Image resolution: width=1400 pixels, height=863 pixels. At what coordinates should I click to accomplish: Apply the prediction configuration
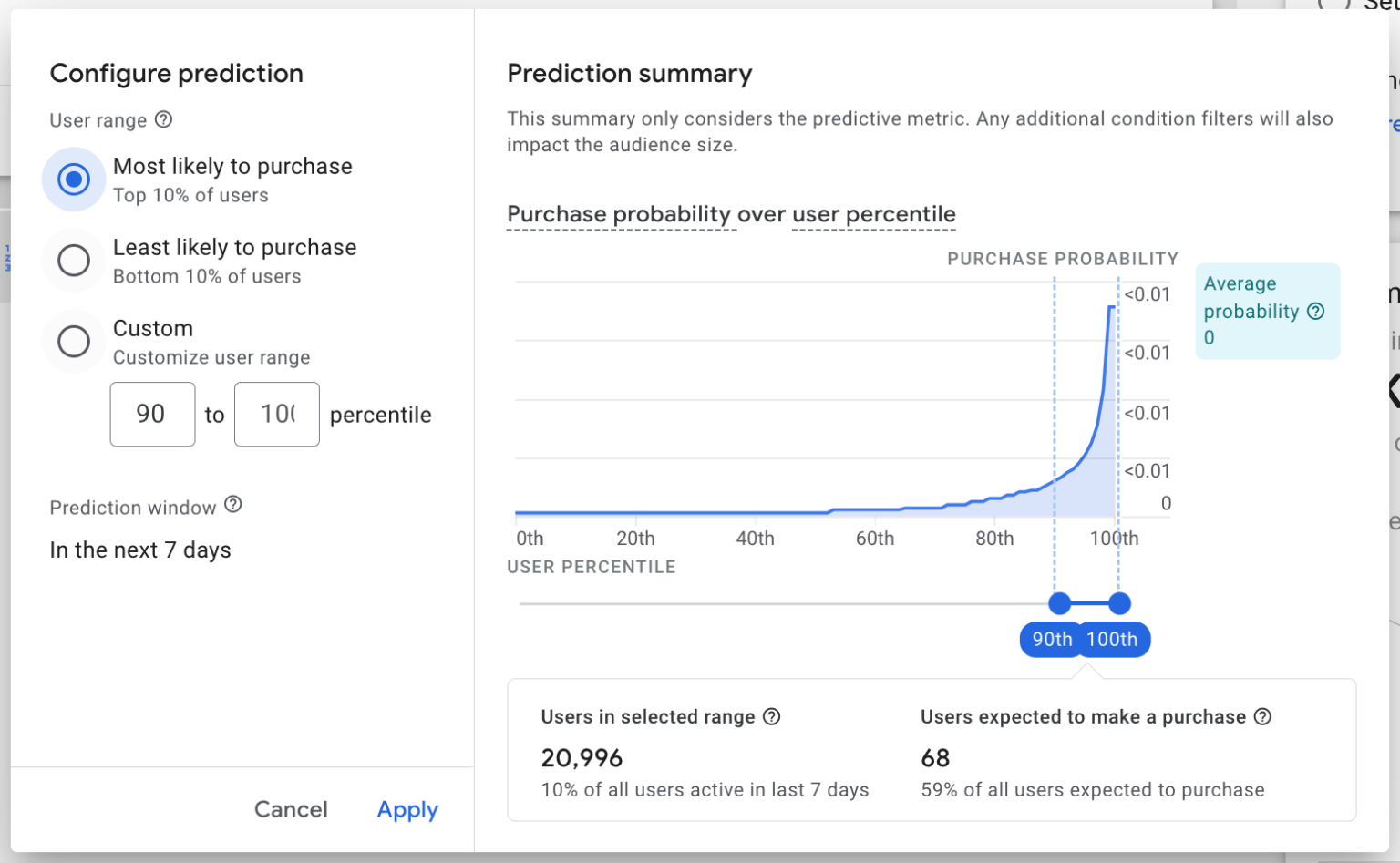(x=407, y=809)
